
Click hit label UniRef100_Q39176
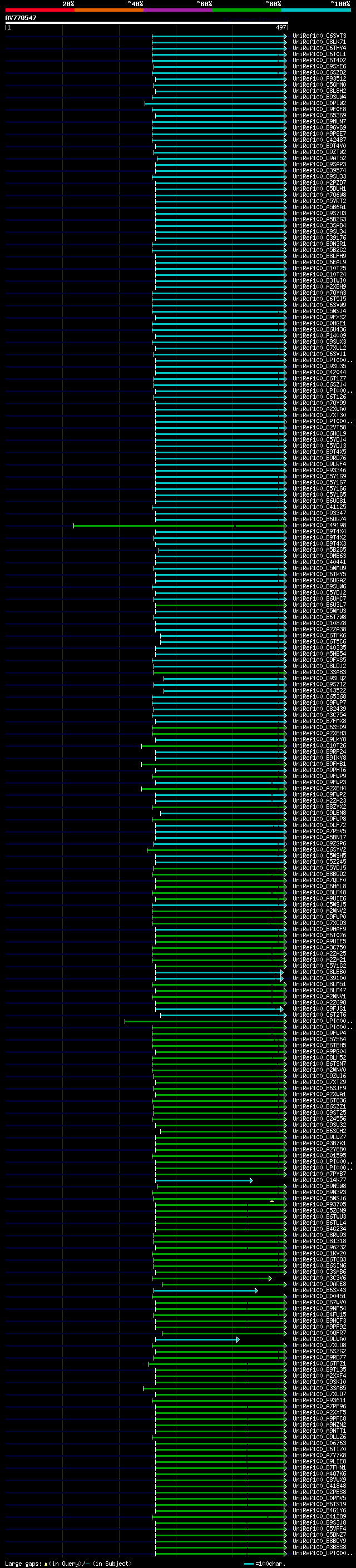pos(319,238)
